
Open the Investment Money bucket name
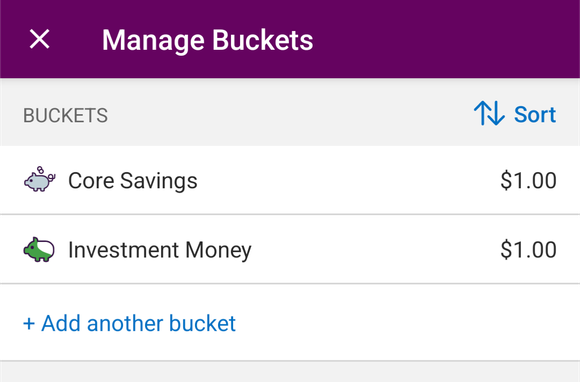[x=160, y=250]
